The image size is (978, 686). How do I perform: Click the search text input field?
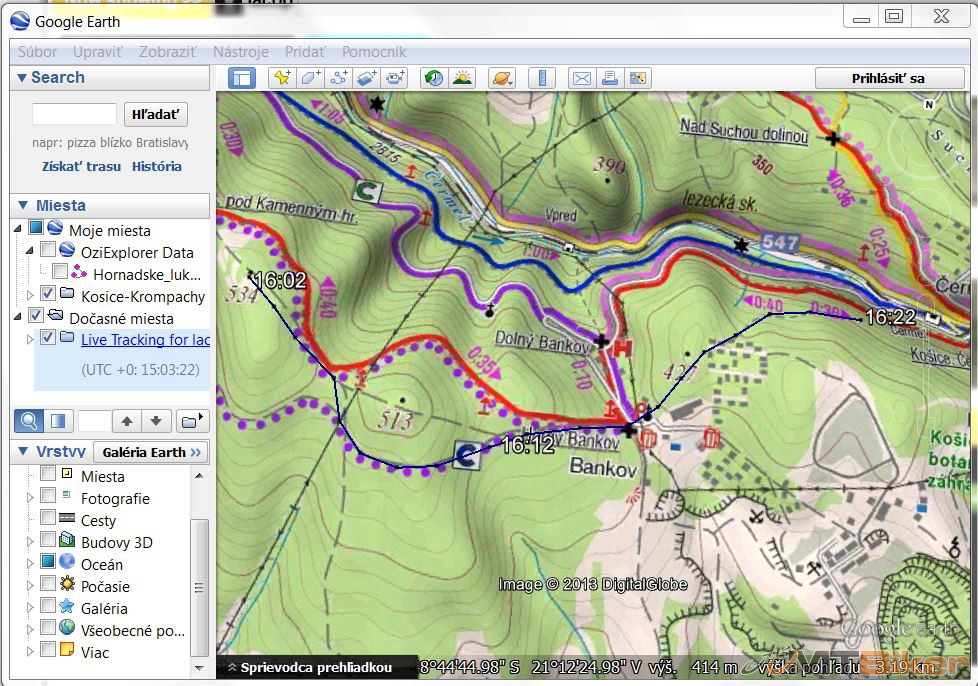tap(74, 114)
